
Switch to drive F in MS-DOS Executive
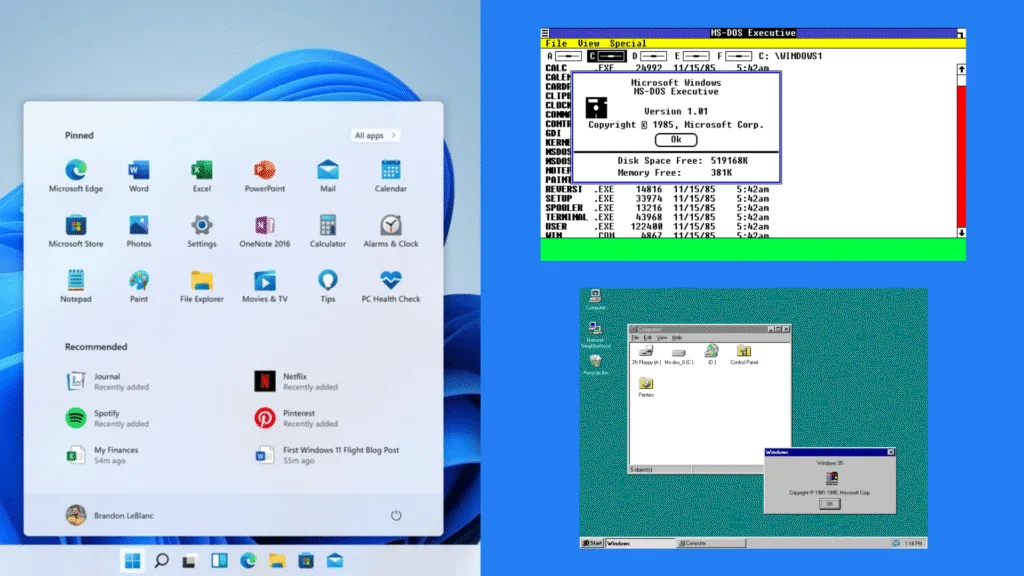coord(738,55)
